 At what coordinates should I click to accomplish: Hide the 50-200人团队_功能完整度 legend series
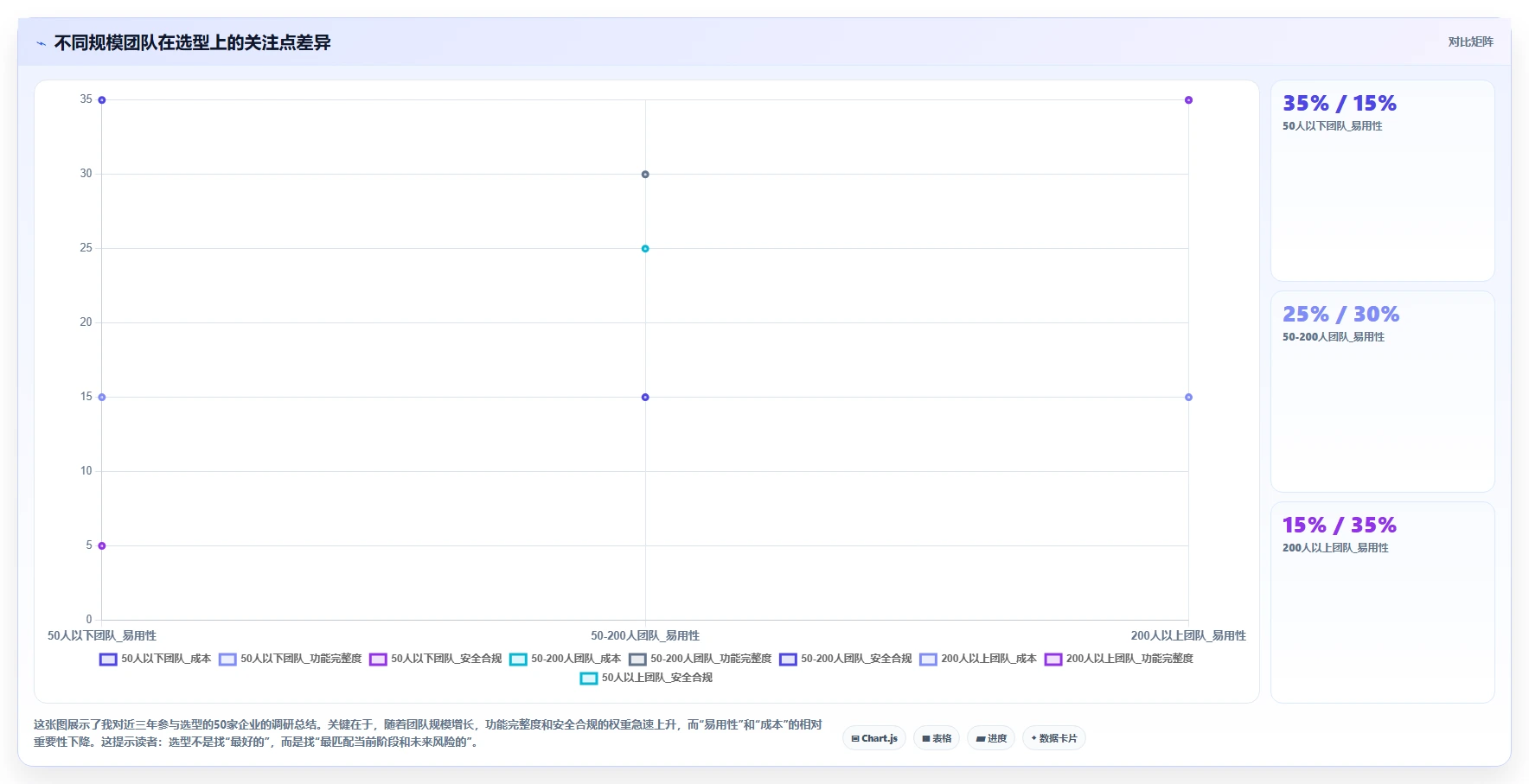coord(700,659)
